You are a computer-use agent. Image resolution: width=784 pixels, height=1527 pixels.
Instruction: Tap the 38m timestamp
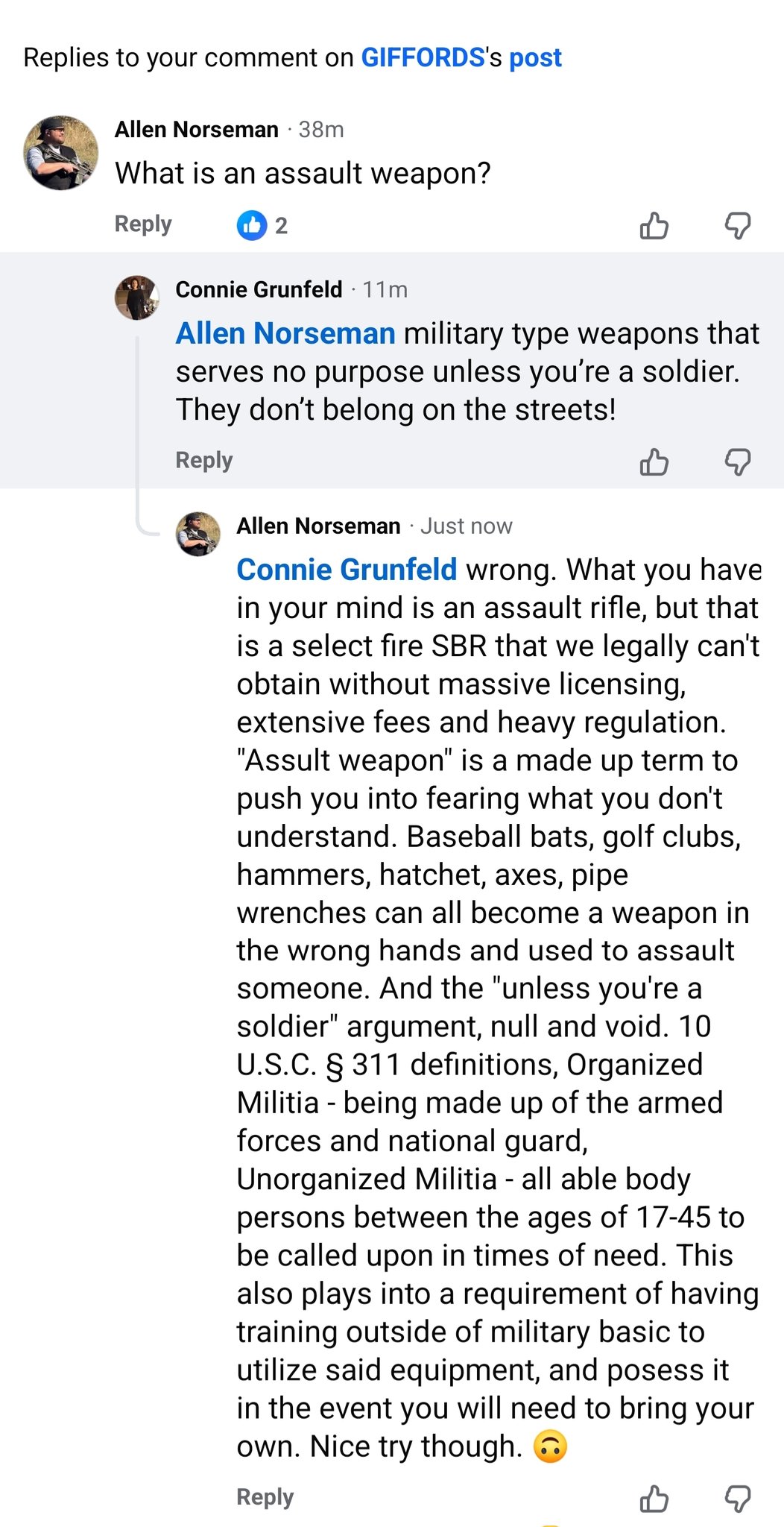(x=321, y=130)
